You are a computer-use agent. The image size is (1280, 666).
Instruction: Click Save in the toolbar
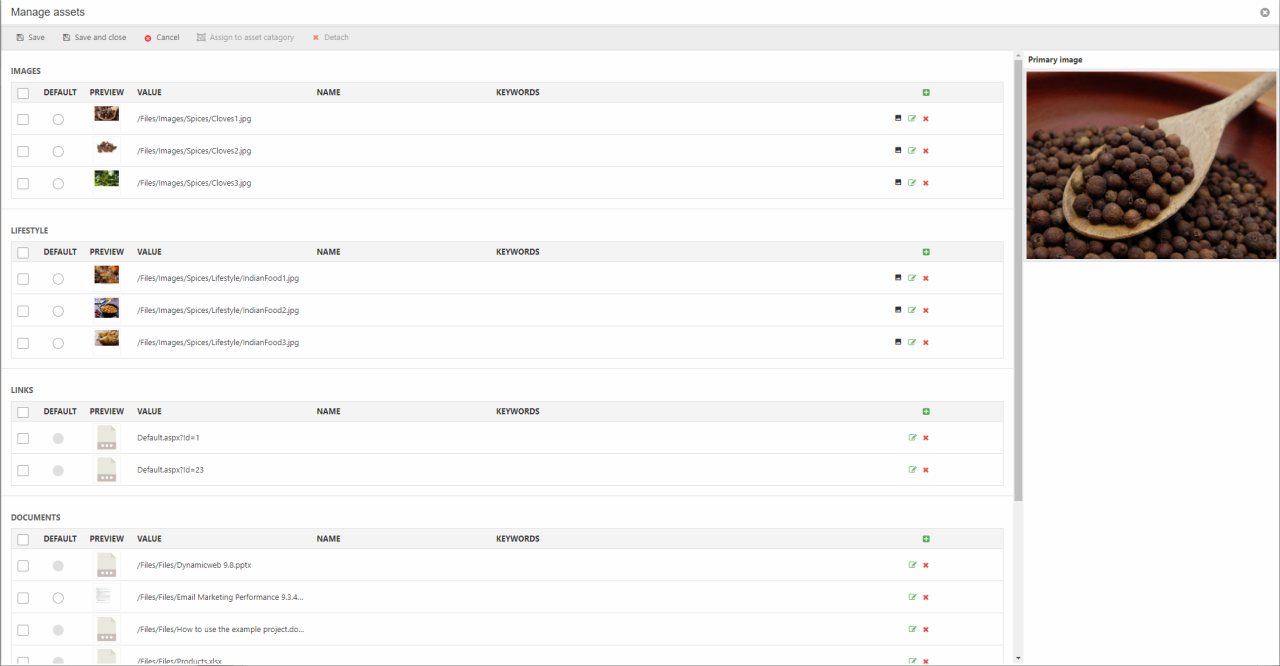(x=30, y=37)
